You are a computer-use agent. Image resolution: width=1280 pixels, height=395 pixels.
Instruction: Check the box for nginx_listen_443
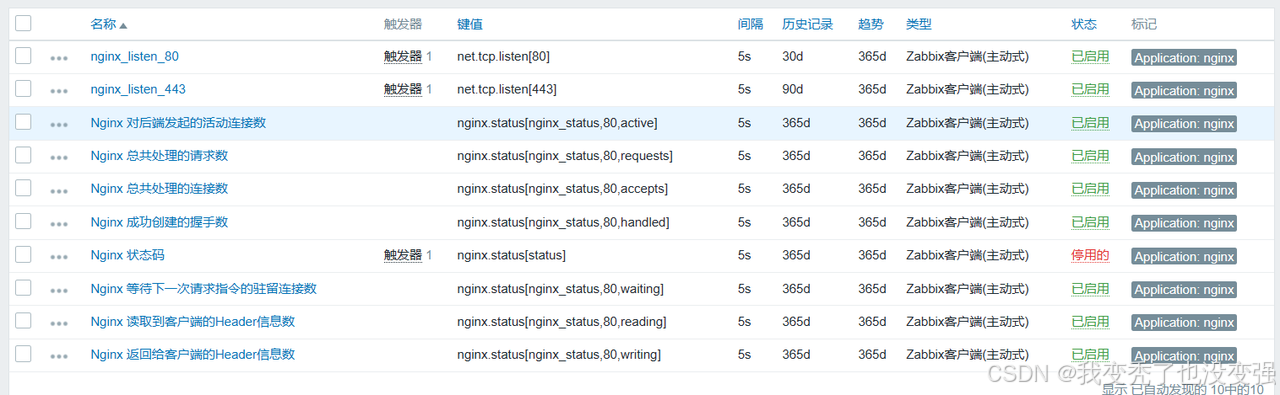pos(23,89)
